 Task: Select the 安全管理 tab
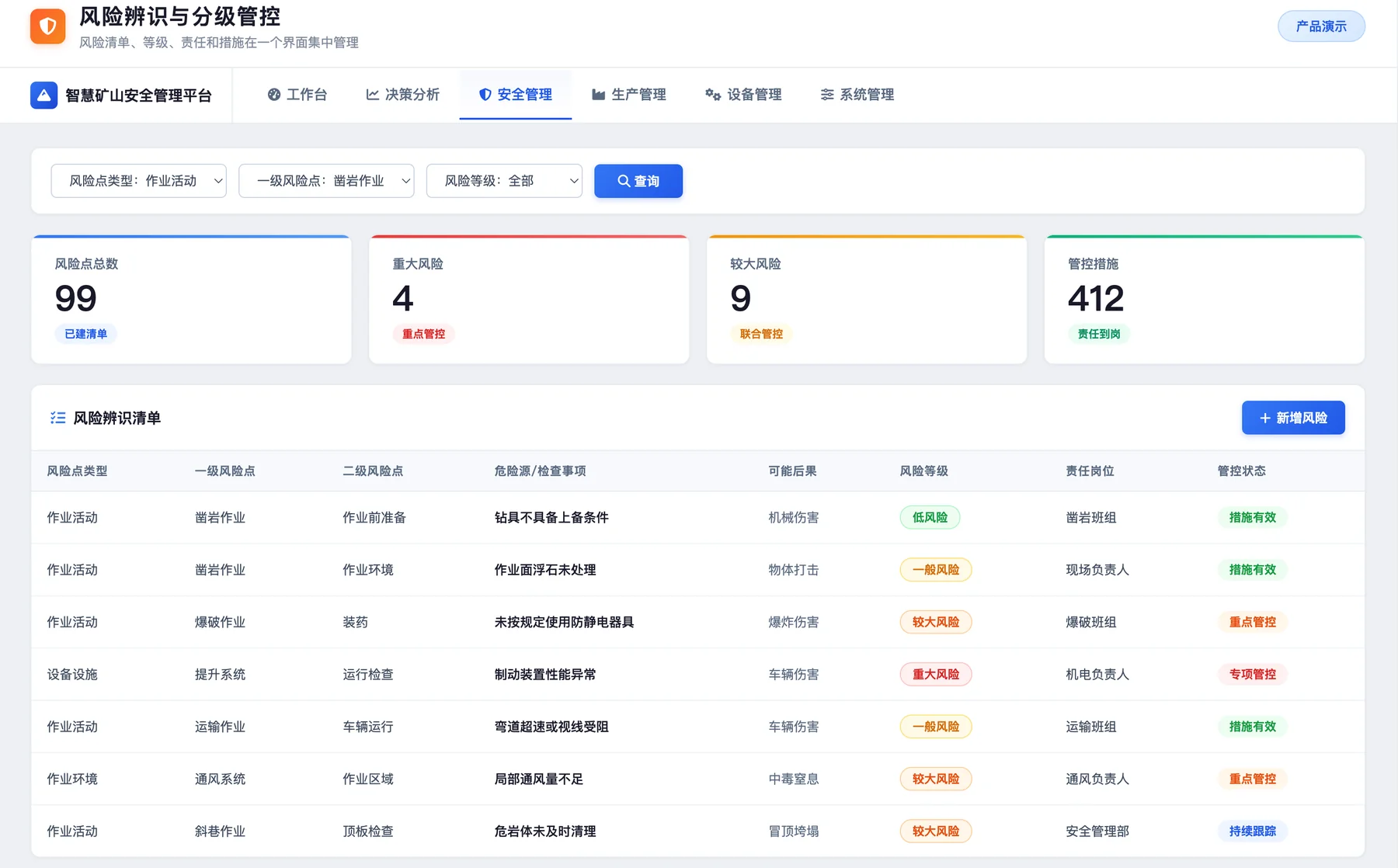pyautogui.click(x=516, y=95)
